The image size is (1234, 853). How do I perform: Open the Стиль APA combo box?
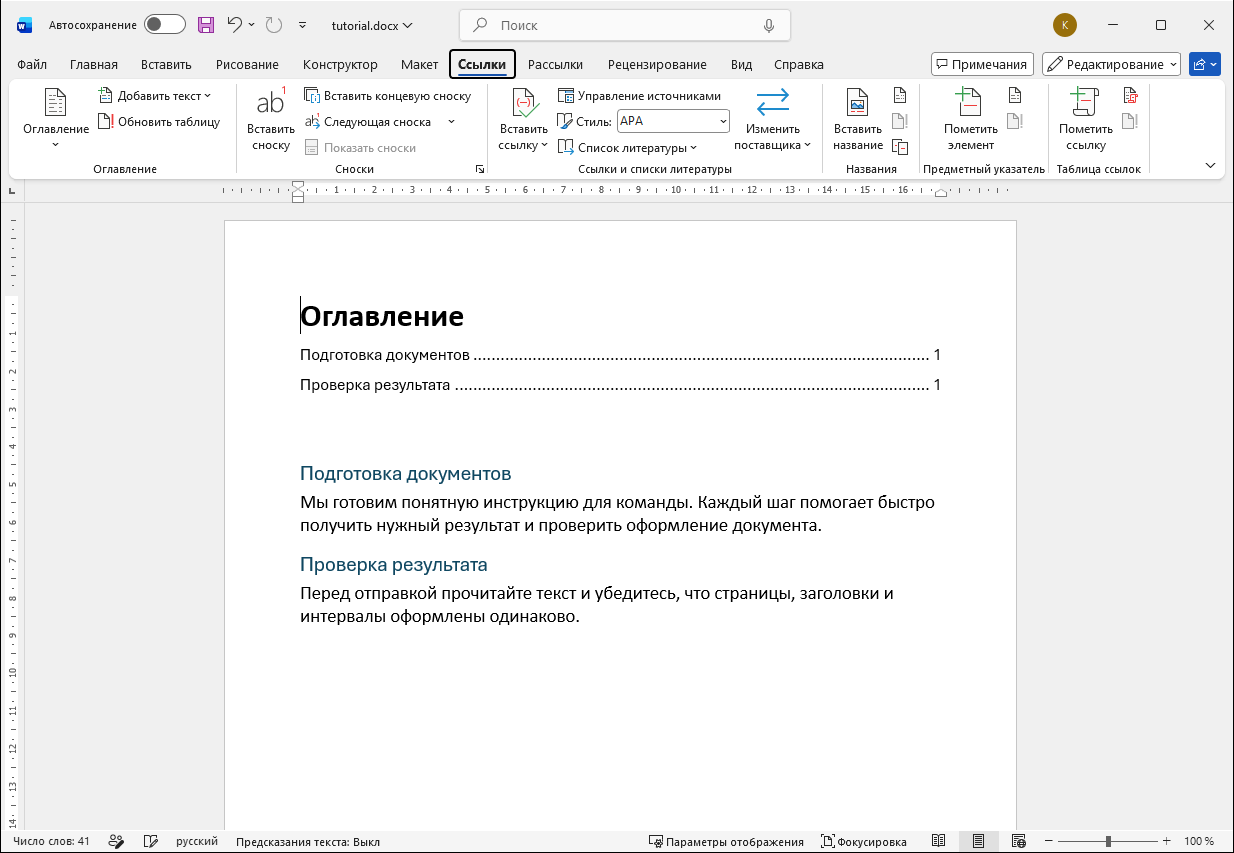tap(673, 121)
